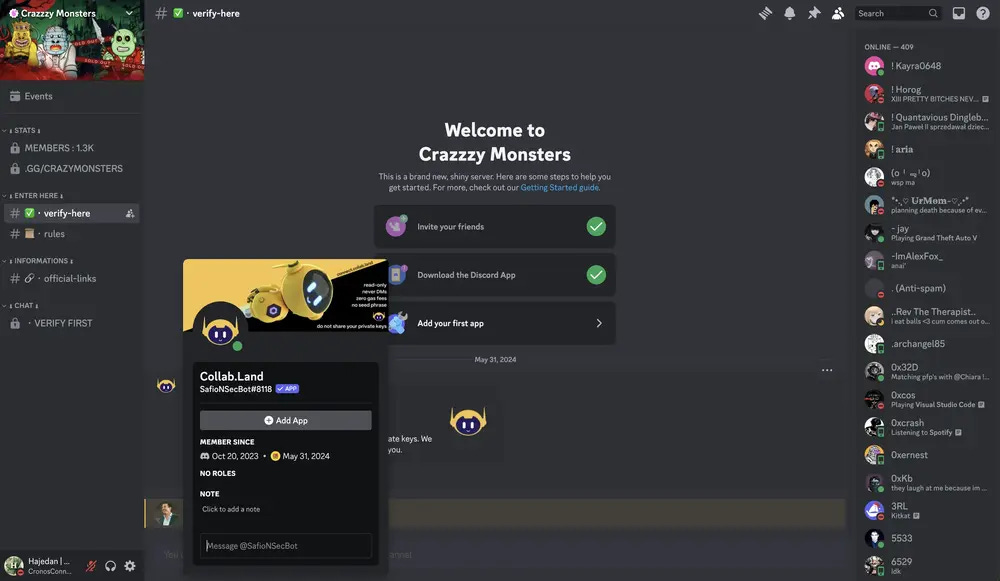Select the VERIFY FIRST locked channel
Screen dimensions: 1000x581
pyautogui.click(x=71, y=323)
